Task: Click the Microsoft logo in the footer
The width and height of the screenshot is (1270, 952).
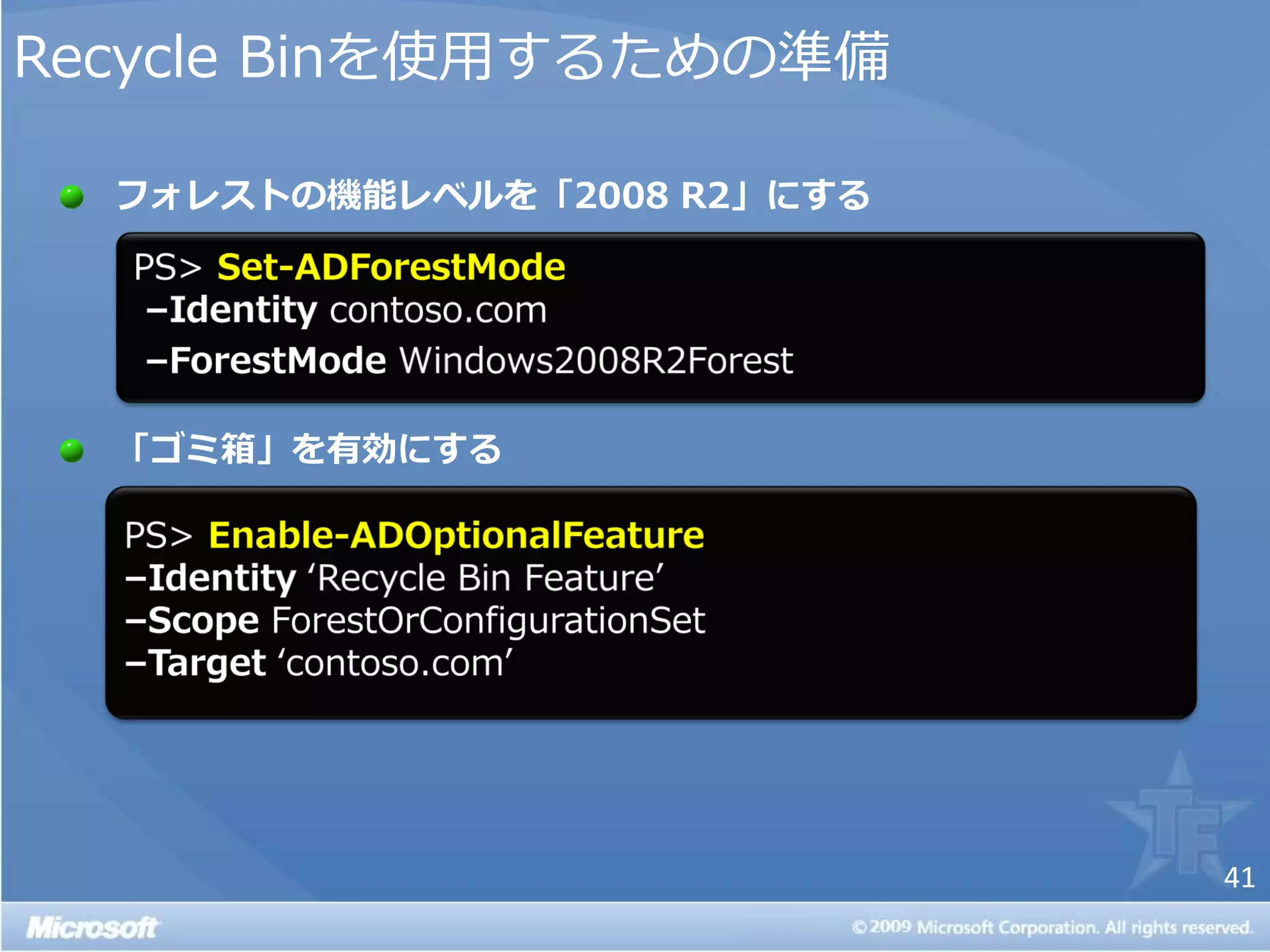Action: pyautogui.click(x=93, y=928)
